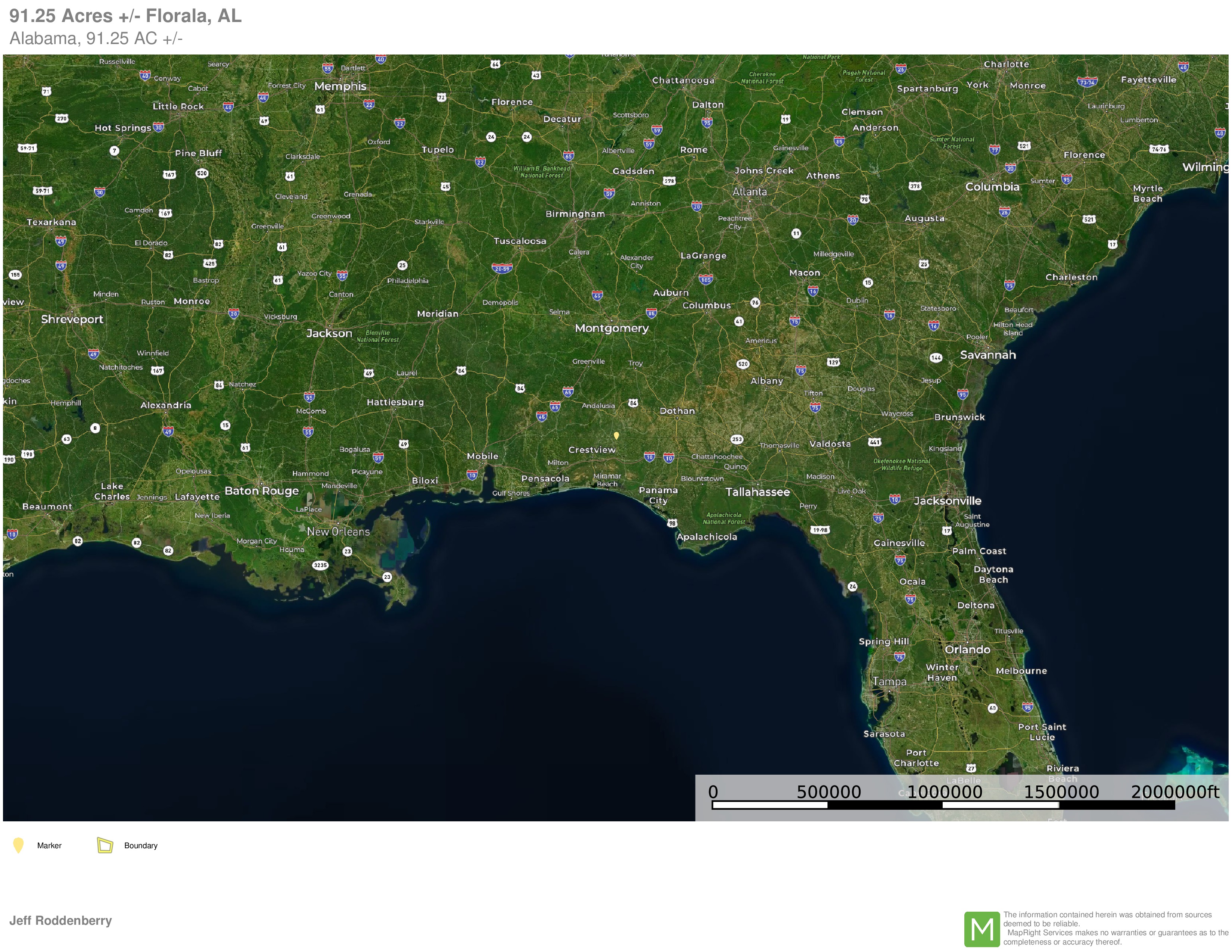Click the 91.25 Acres Florala title heading
This screenshot has width=1232, height=952.
tap(125, 16)
